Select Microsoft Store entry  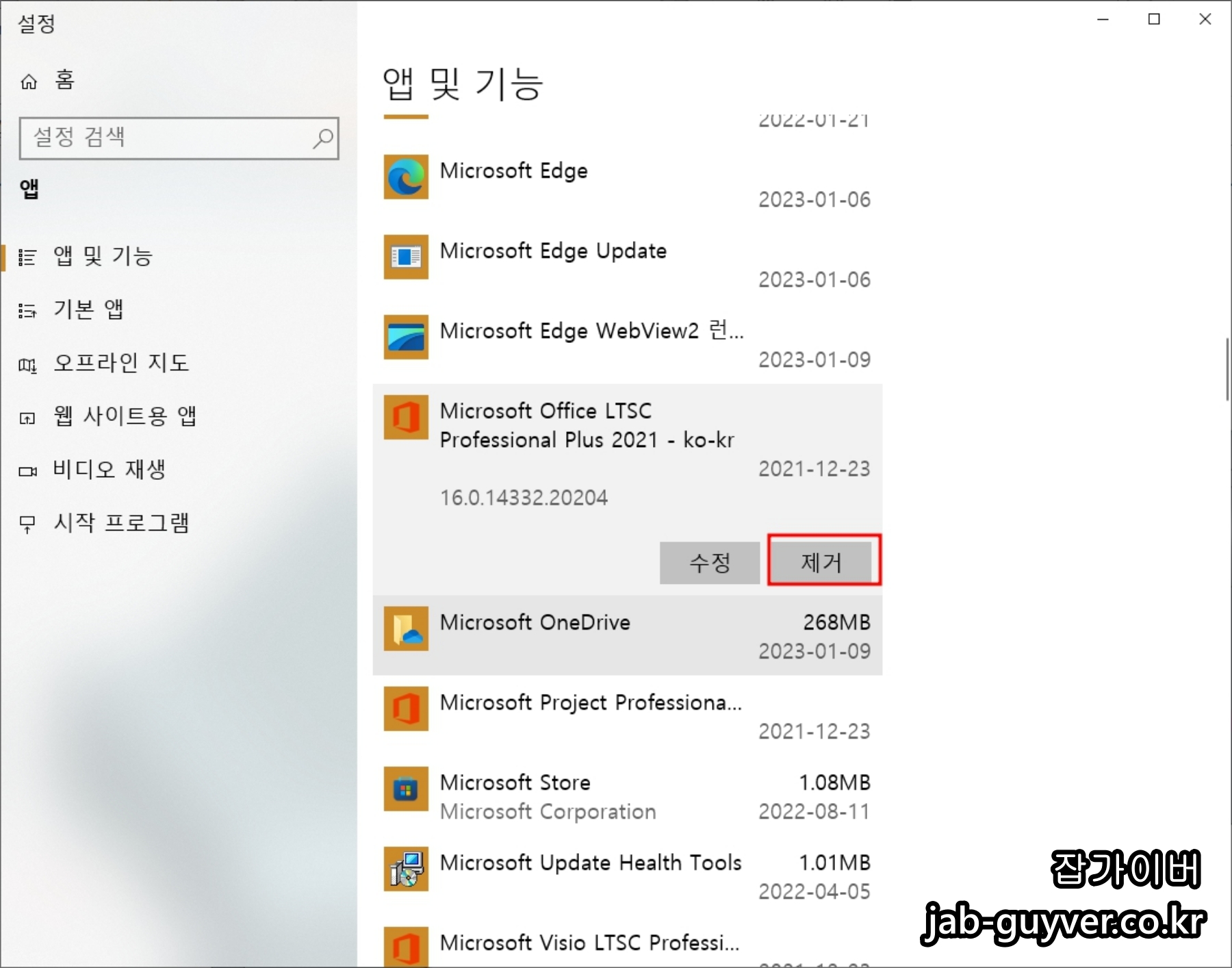pos(628,795)
